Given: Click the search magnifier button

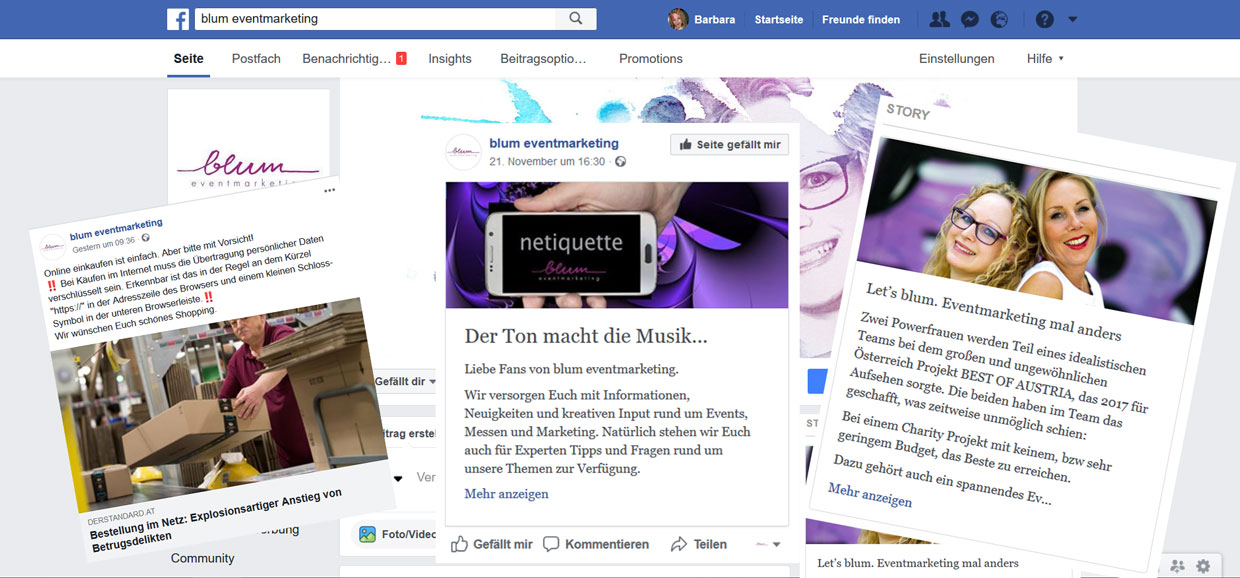Looking at the screenshot, I should pyautogui.click(x=576, y=19).
